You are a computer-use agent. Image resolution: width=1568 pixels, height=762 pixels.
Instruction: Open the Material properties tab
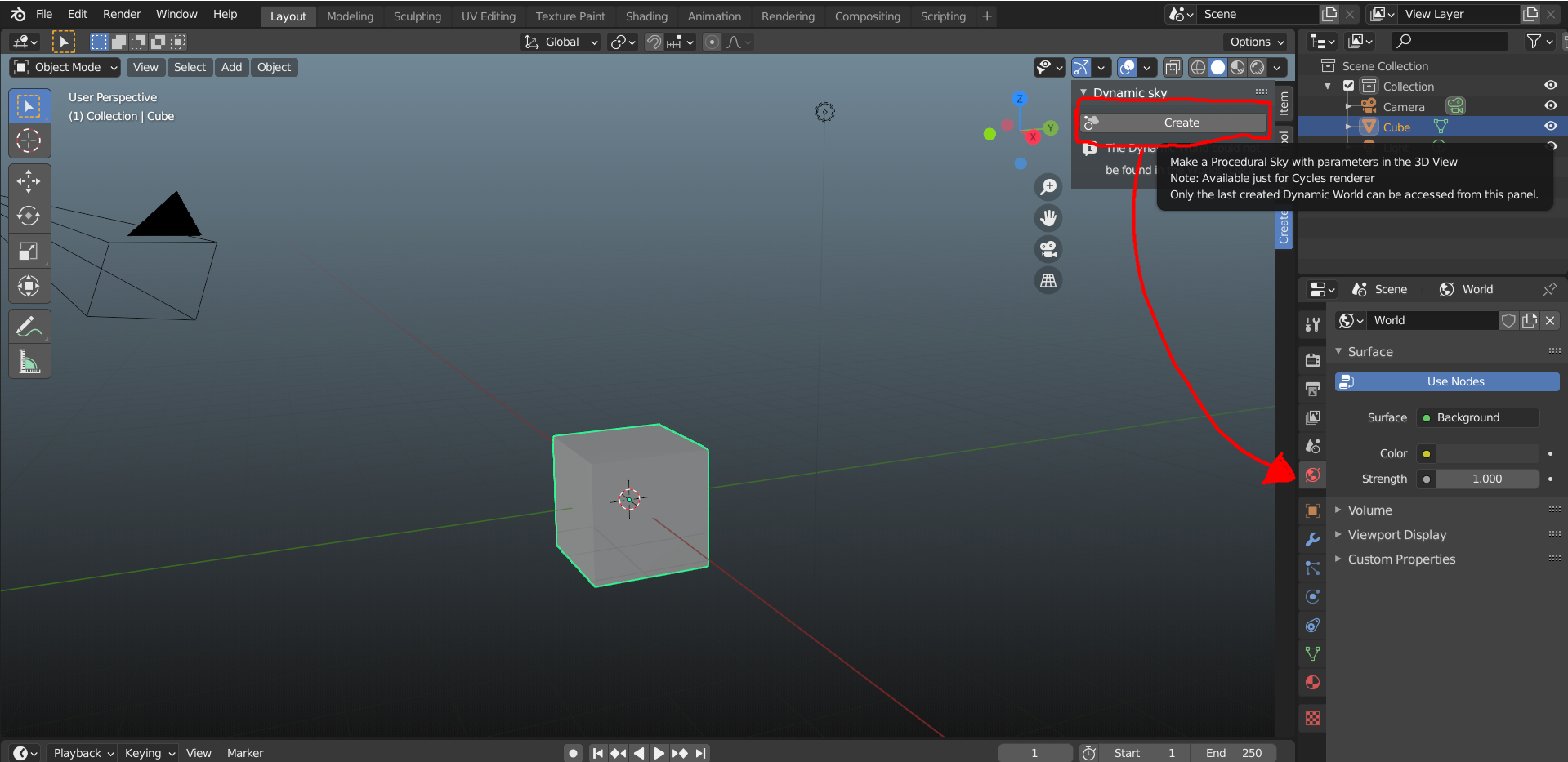click(x=1312, y=683)
